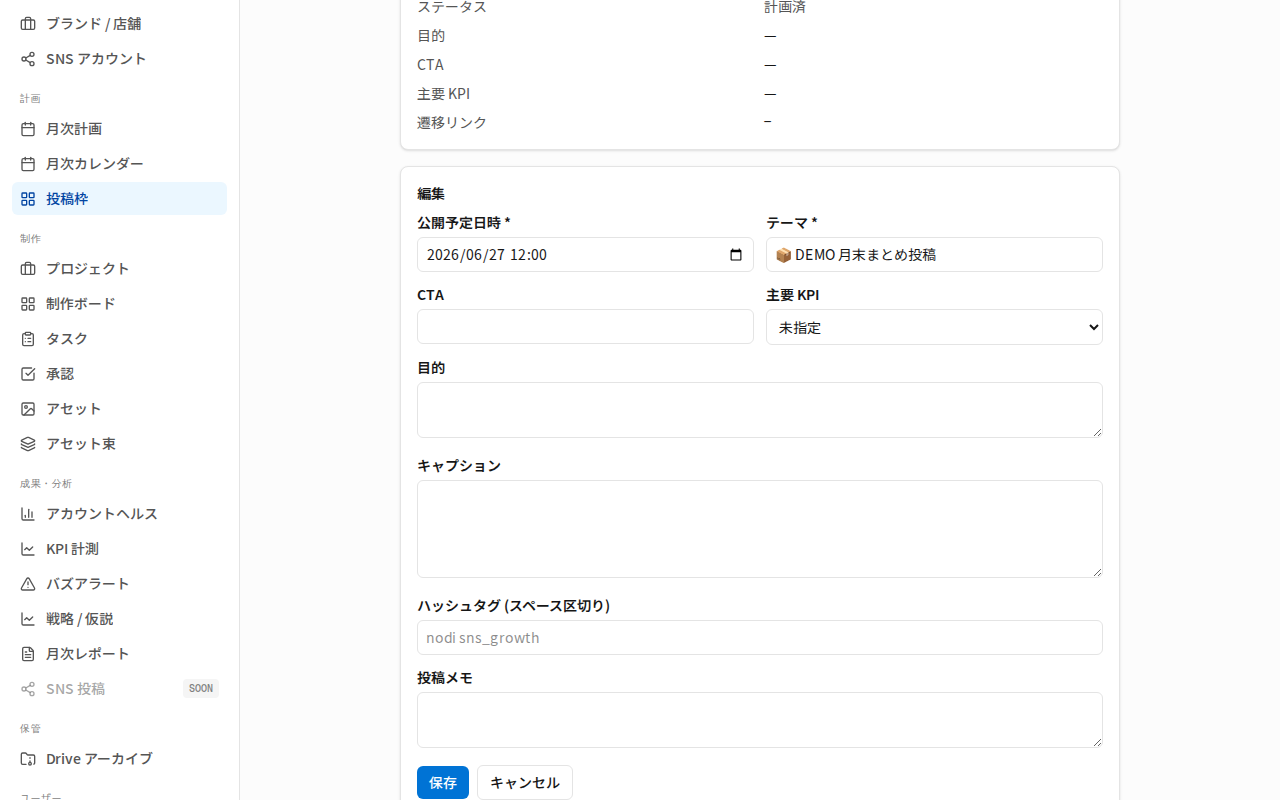Viewport: 1280px width, 800px height.
Task: Click the briefcase icon beside ブランド / 店舗
Action: pos(28,24)
